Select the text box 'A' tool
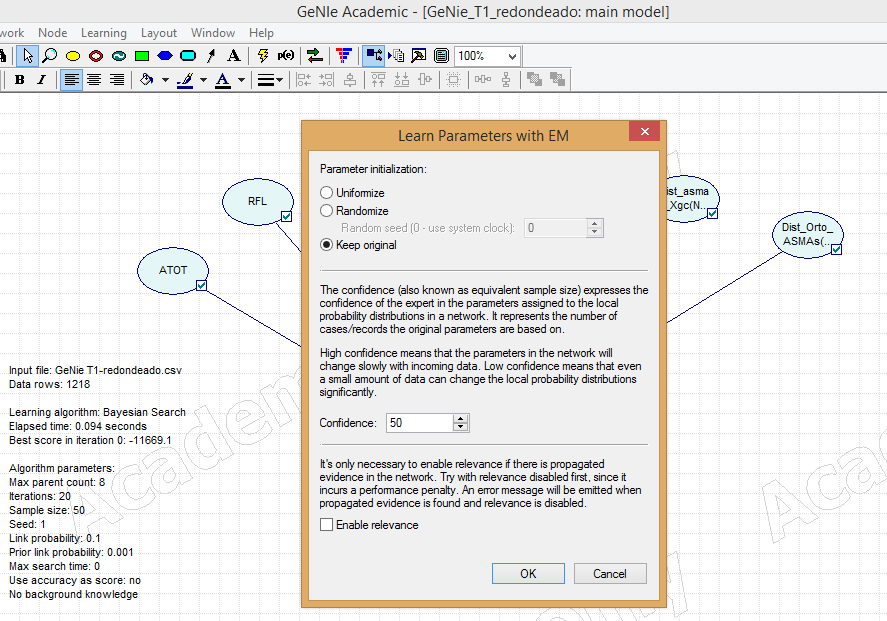 (234, 56)
